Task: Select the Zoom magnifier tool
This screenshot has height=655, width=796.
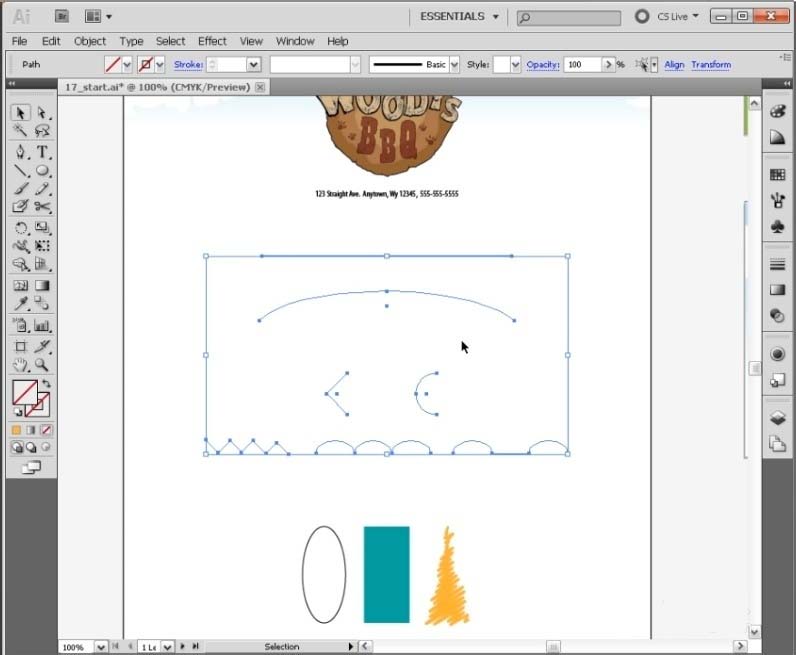Action: click(42, 365)
